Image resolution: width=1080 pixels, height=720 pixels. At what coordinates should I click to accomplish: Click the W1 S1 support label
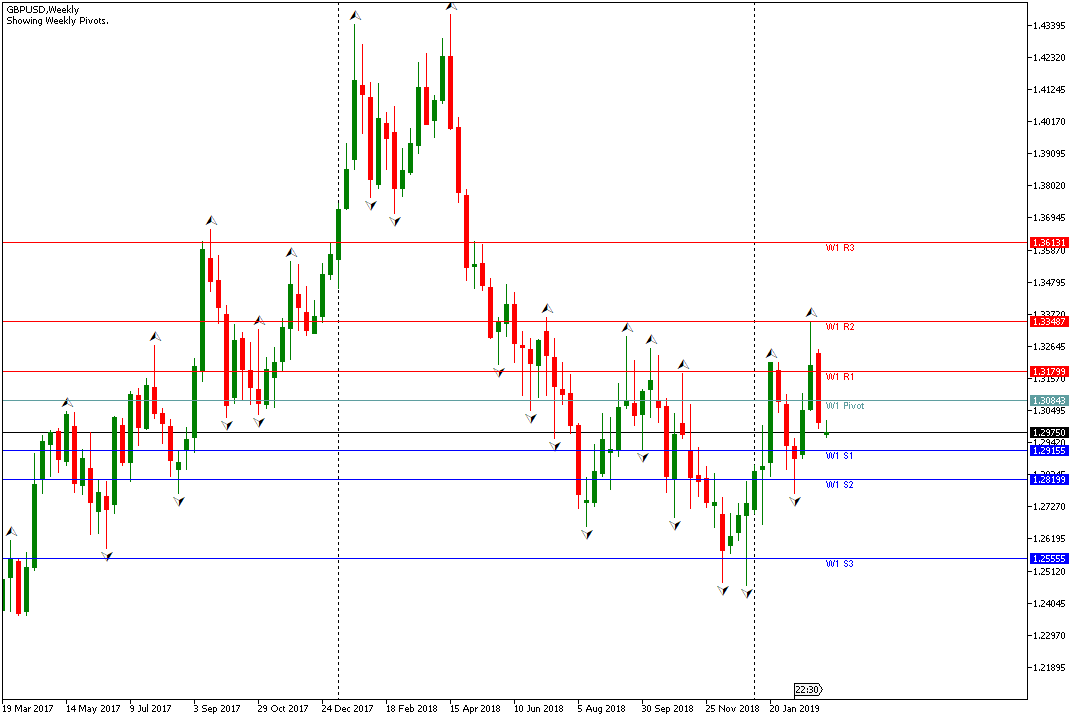840,456
